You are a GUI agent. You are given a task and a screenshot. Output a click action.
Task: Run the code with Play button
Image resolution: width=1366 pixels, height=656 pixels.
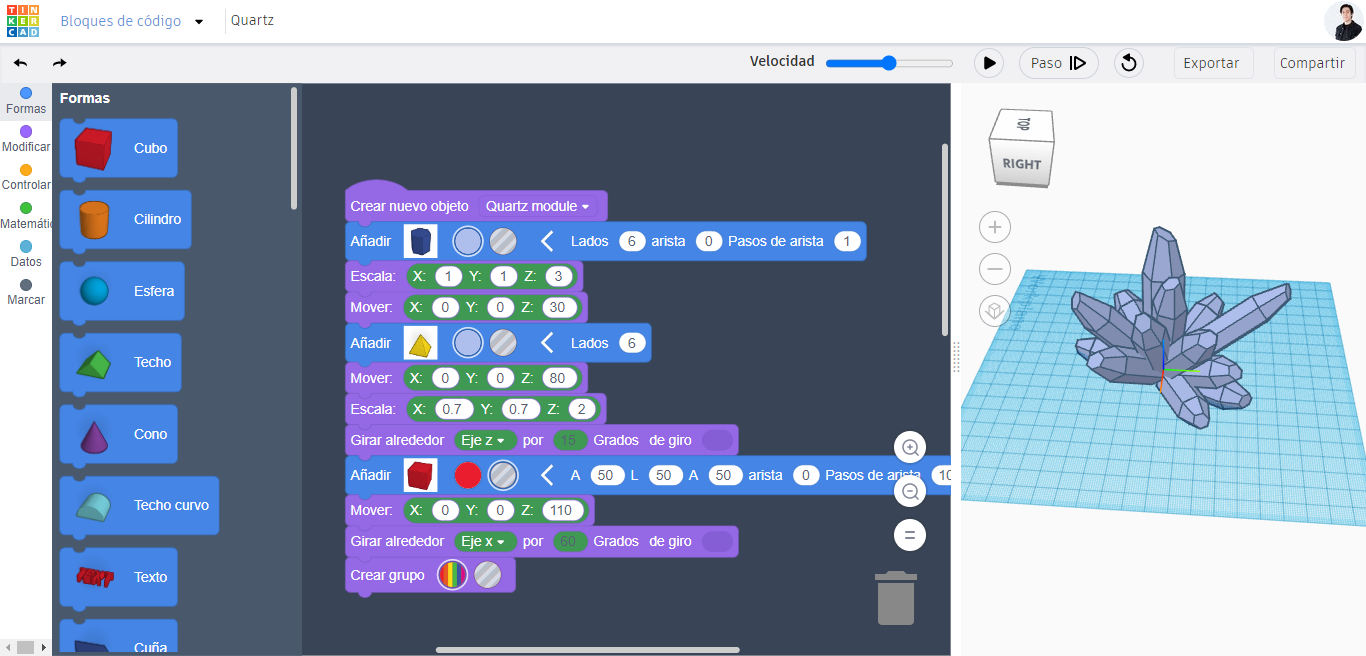pyautogui.click(x=989, y=63)
